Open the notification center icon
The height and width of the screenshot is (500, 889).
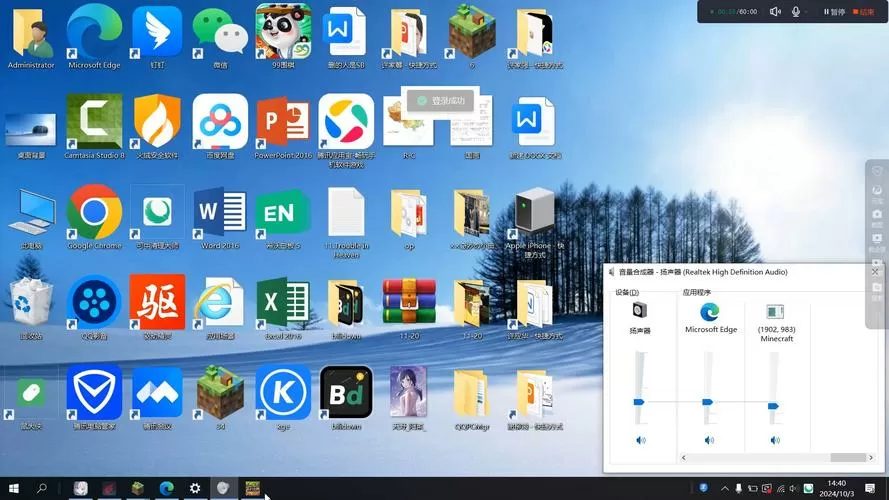pyautogui.click(x=870, y=488)
